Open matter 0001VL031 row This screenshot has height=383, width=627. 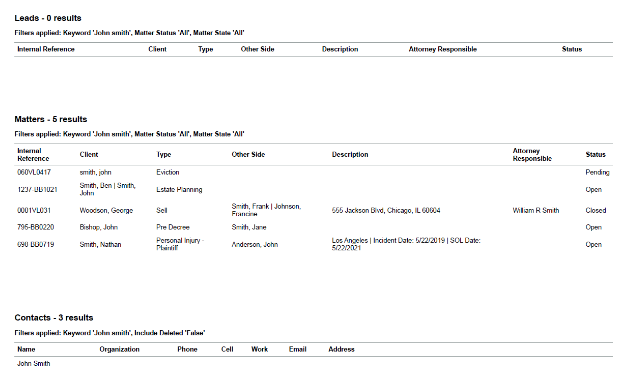point(314,210)
